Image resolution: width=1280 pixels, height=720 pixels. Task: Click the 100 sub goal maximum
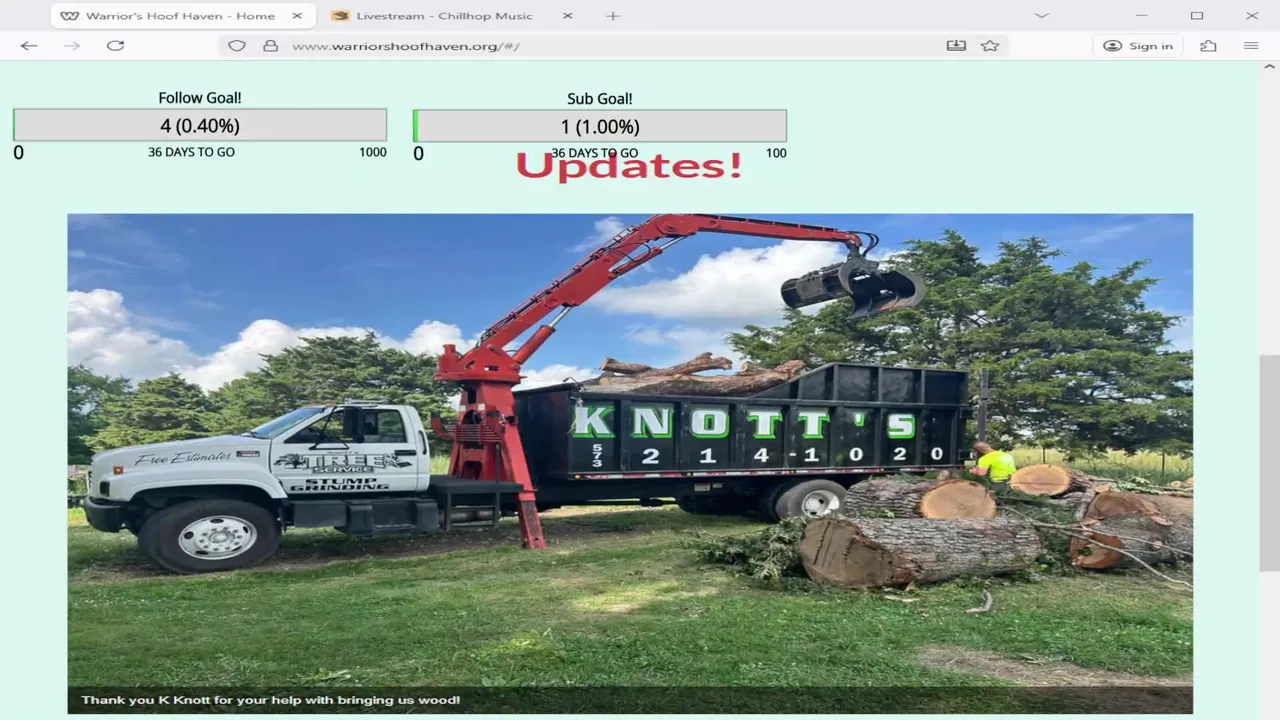coord(776,153)
